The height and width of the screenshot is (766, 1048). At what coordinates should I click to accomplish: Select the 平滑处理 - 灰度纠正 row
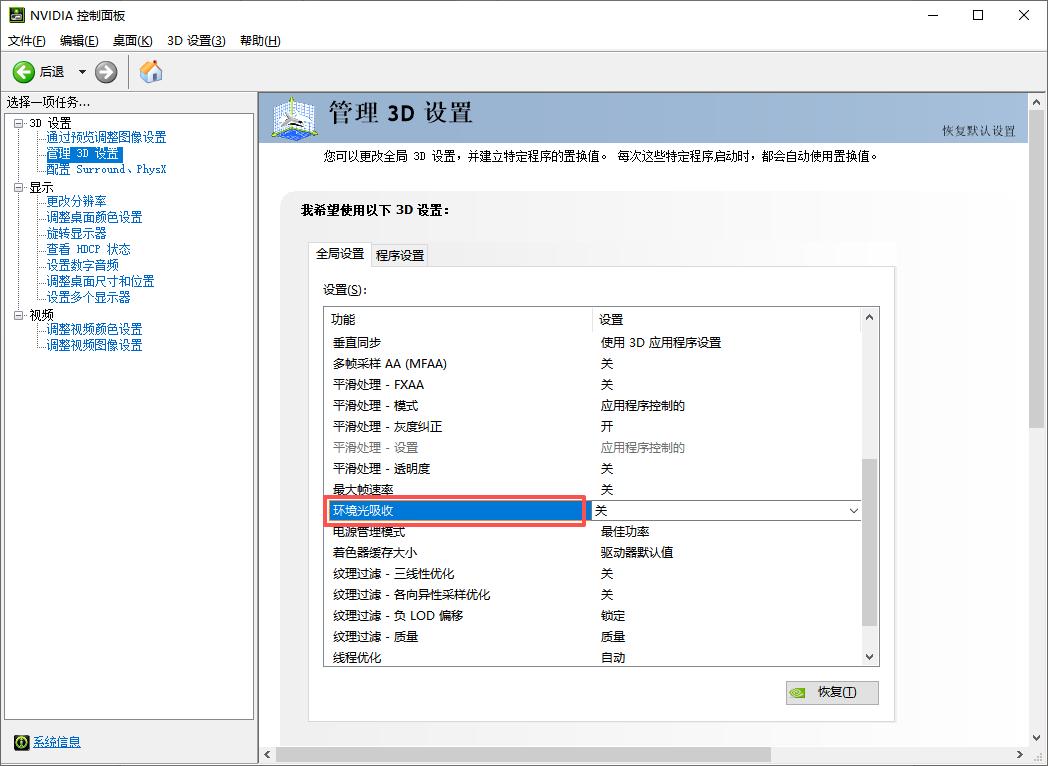click(592, 426)
